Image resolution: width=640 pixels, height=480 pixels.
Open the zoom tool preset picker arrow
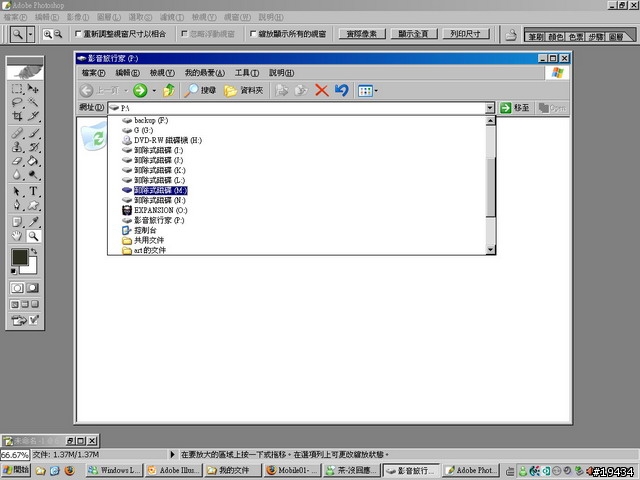[31, 35]
